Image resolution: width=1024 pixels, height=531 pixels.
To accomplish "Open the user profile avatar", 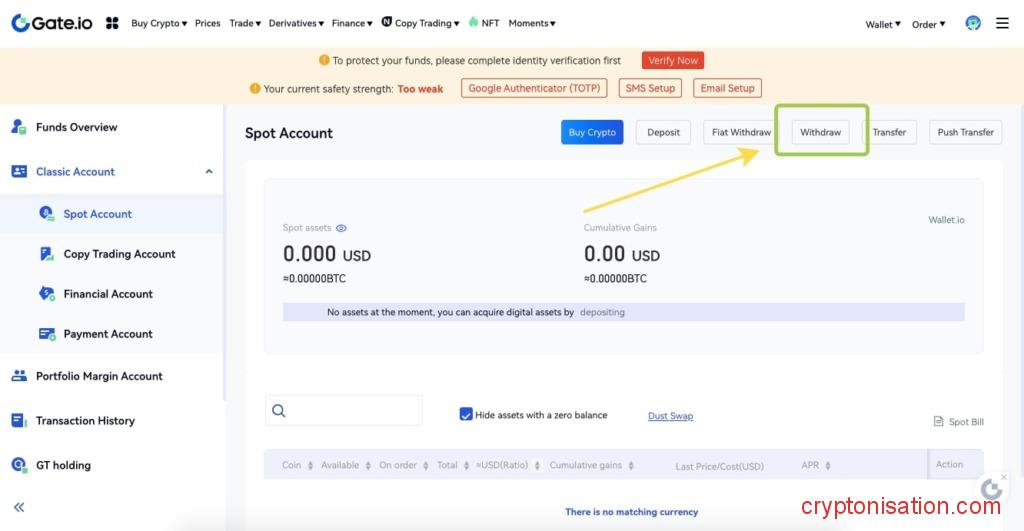I will point(973,23).
